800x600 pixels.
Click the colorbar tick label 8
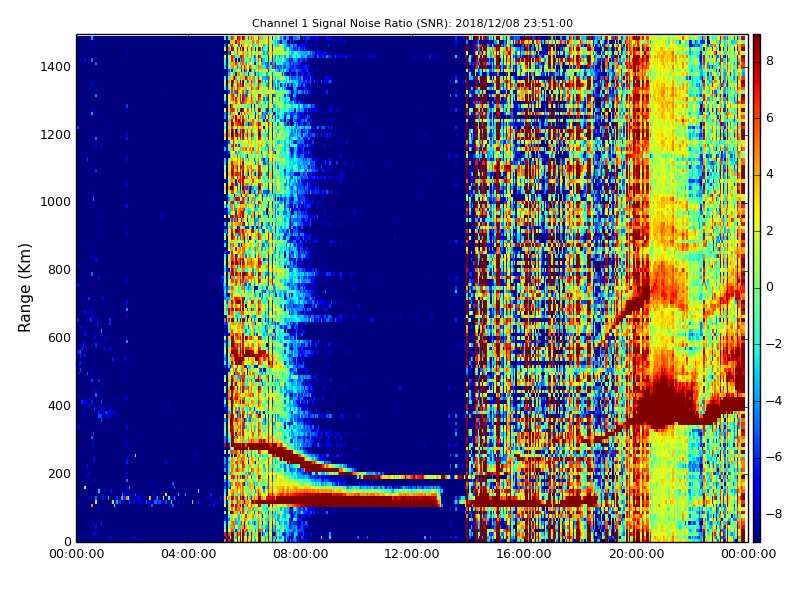[x=770, y=61]
